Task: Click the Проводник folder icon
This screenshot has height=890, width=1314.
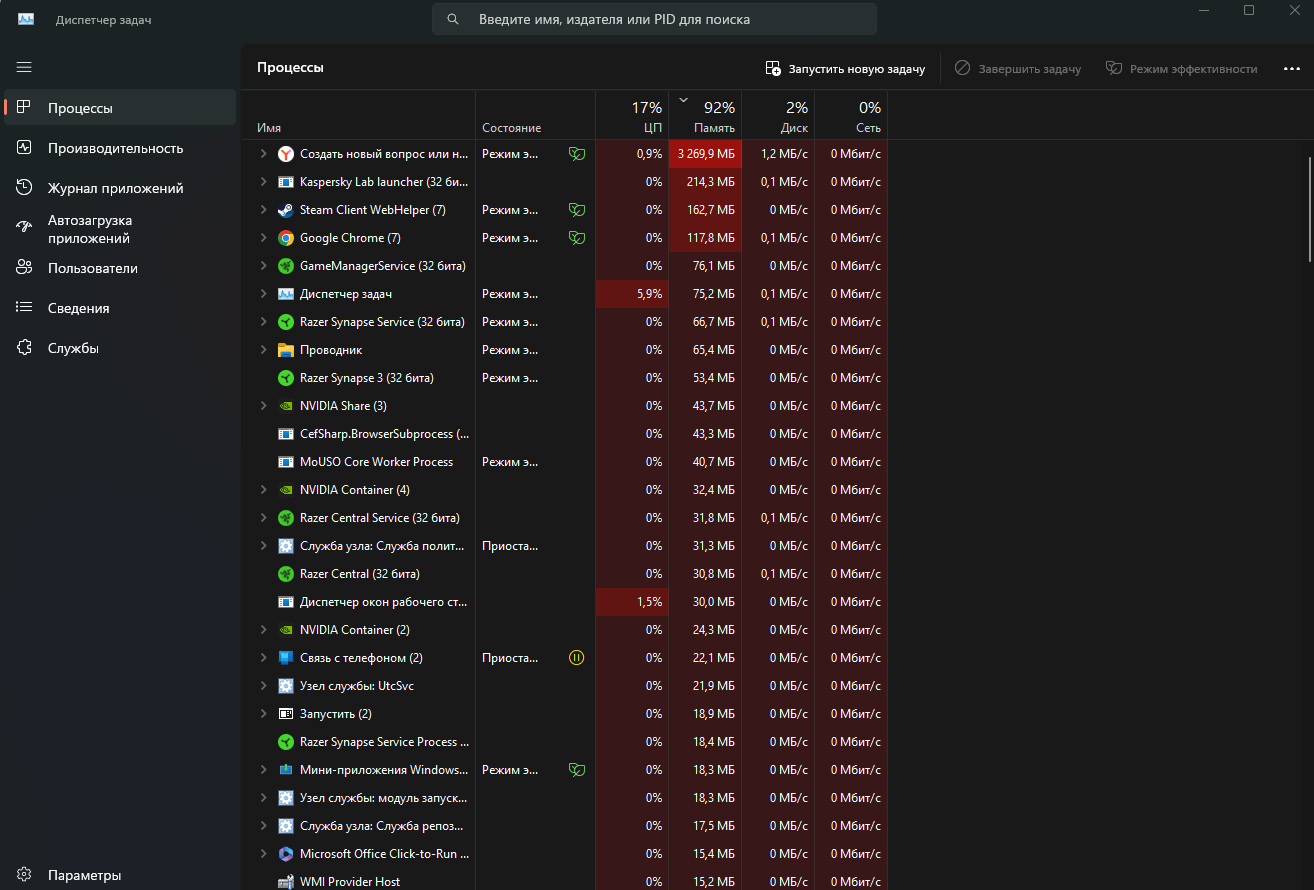Action: click(x=286, y=350)
